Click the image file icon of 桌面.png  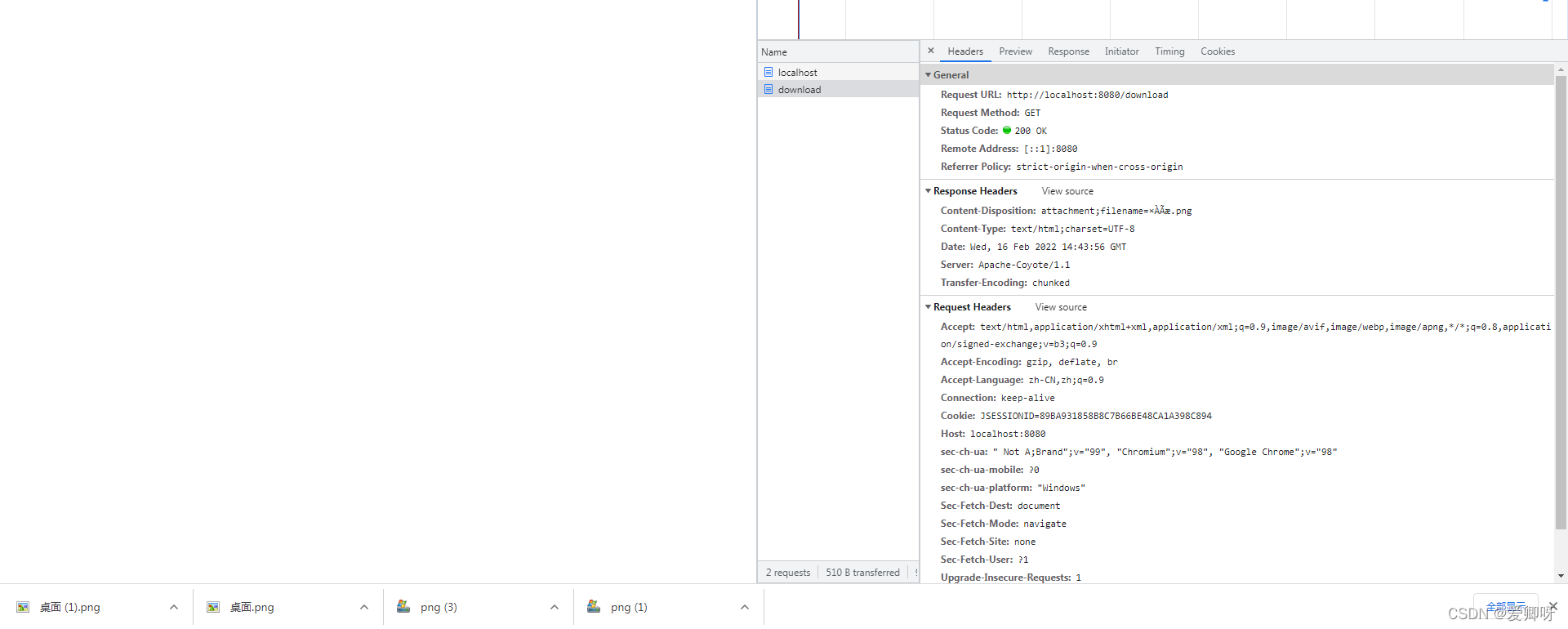coord(213,607)
